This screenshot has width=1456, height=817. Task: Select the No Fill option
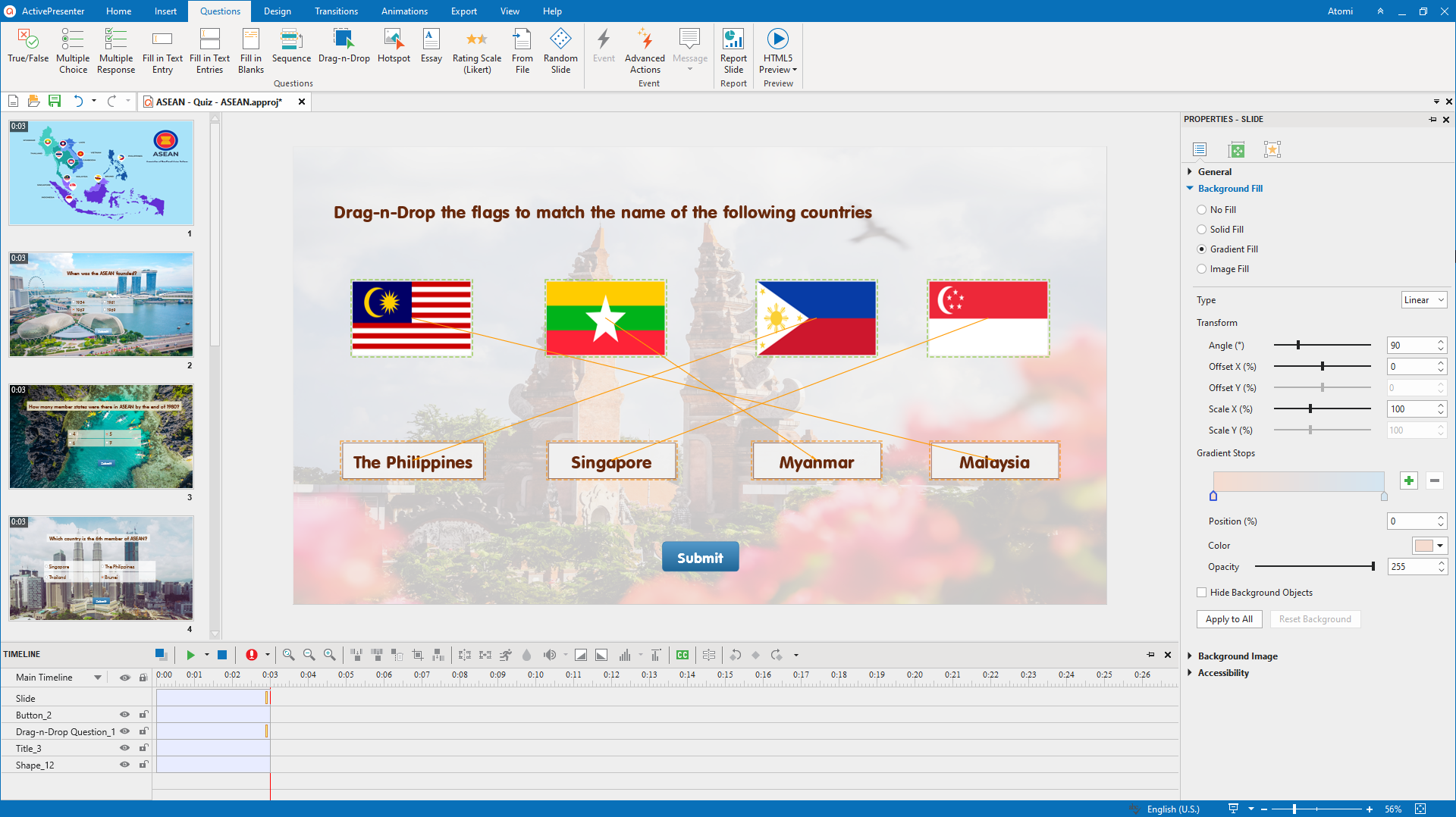1201,210
